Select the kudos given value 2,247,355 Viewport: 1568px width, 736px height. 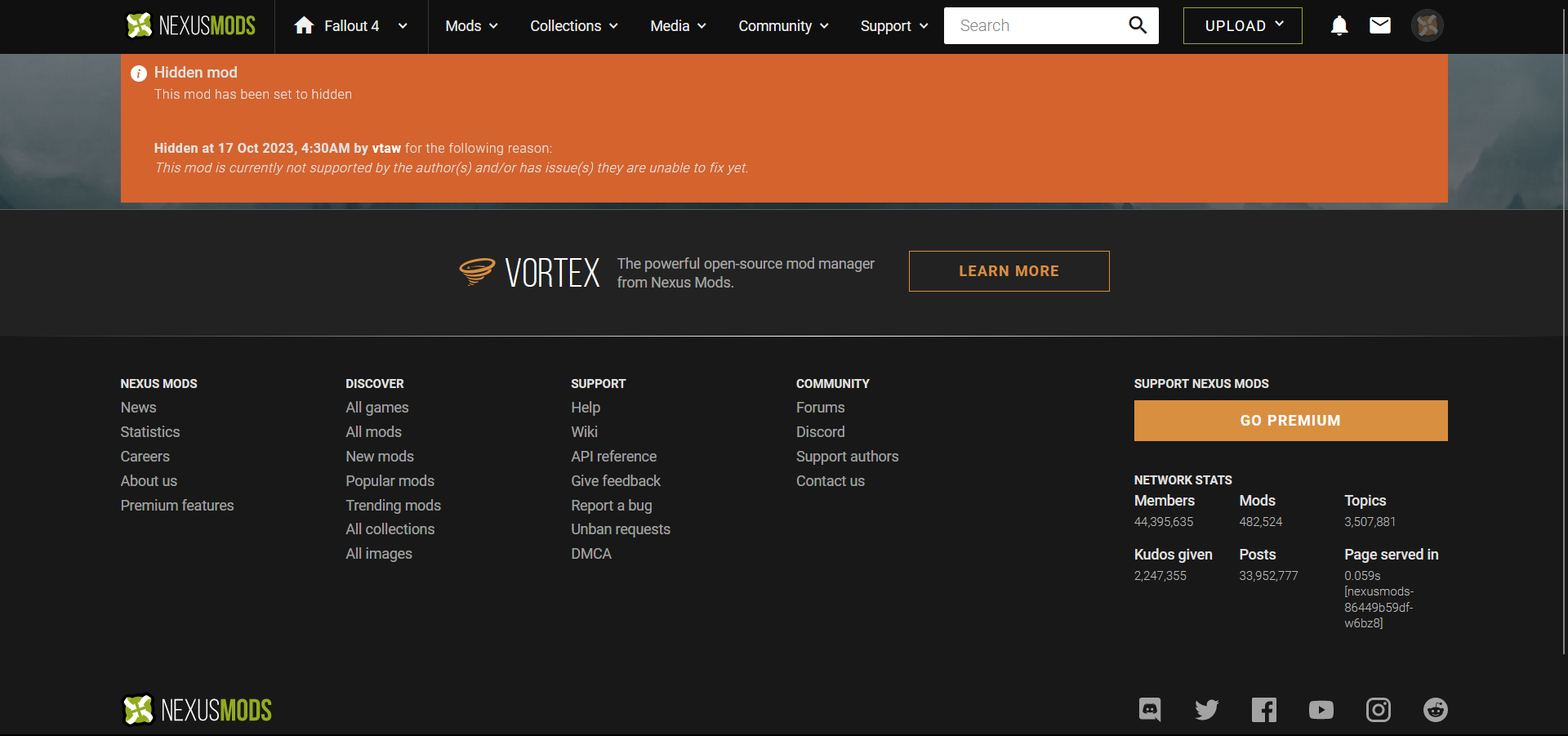1160,576
